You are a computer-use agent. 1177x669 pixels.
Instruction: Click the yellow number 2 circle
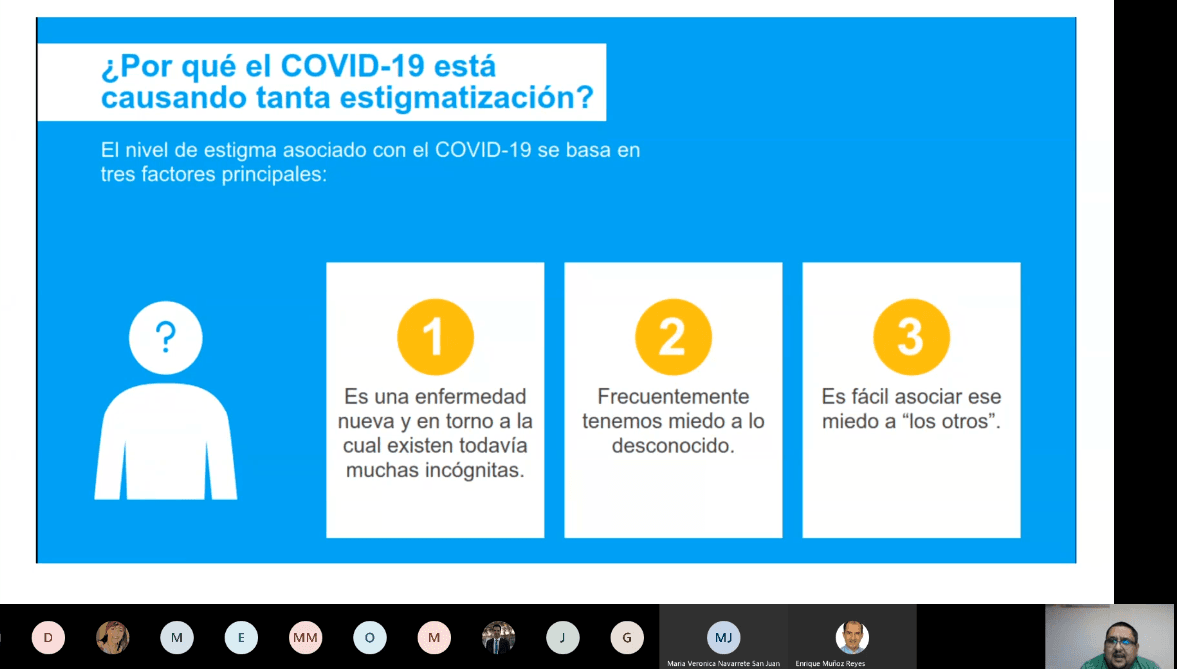pos(673,337)
